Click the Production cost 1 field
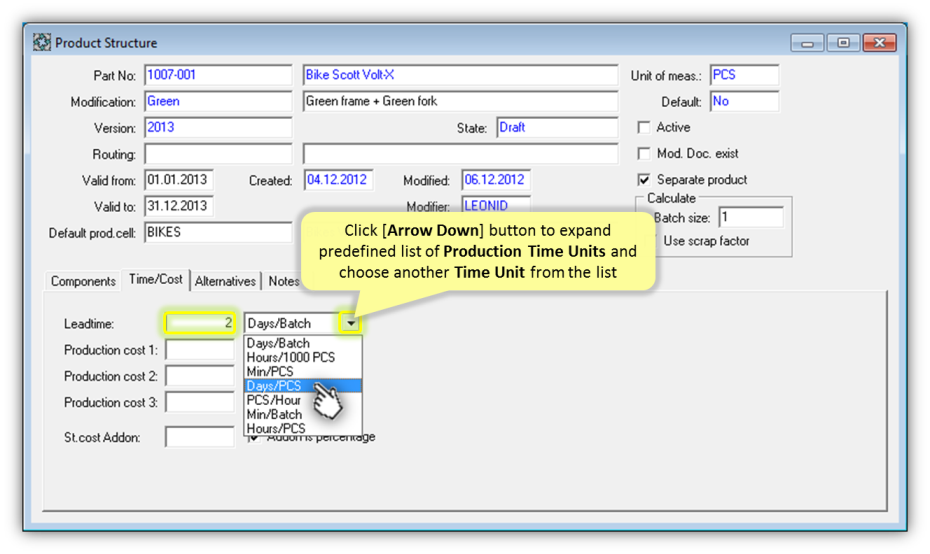The width and height of the screenshot is (930, 554). point(200,350)
